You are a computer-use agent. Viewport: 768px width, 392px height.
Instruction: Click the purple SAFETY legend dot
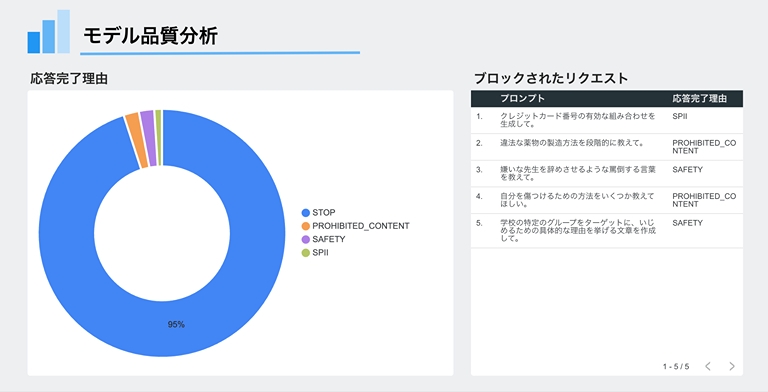click(306, 239)
